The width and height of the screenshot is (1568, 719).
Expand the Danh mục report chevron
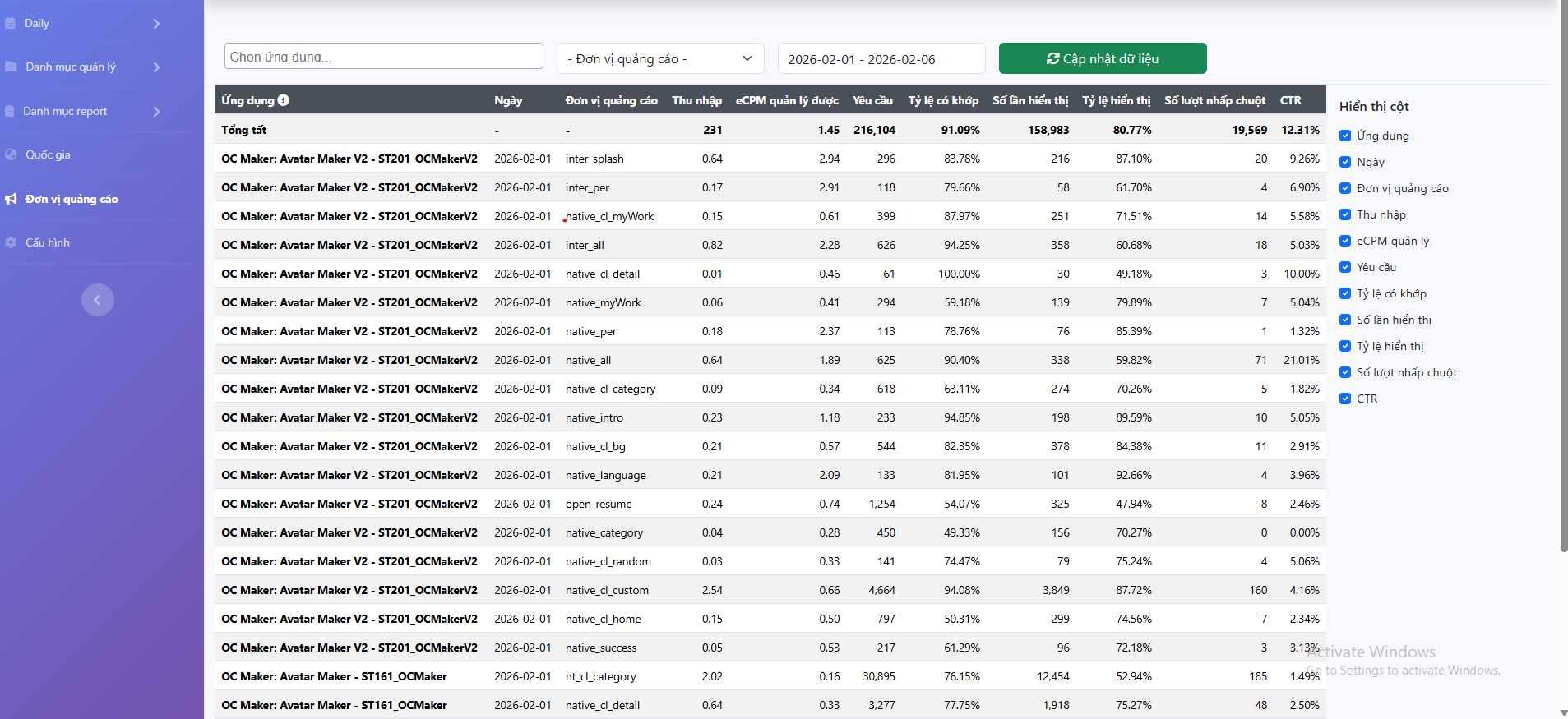[156, 111]
